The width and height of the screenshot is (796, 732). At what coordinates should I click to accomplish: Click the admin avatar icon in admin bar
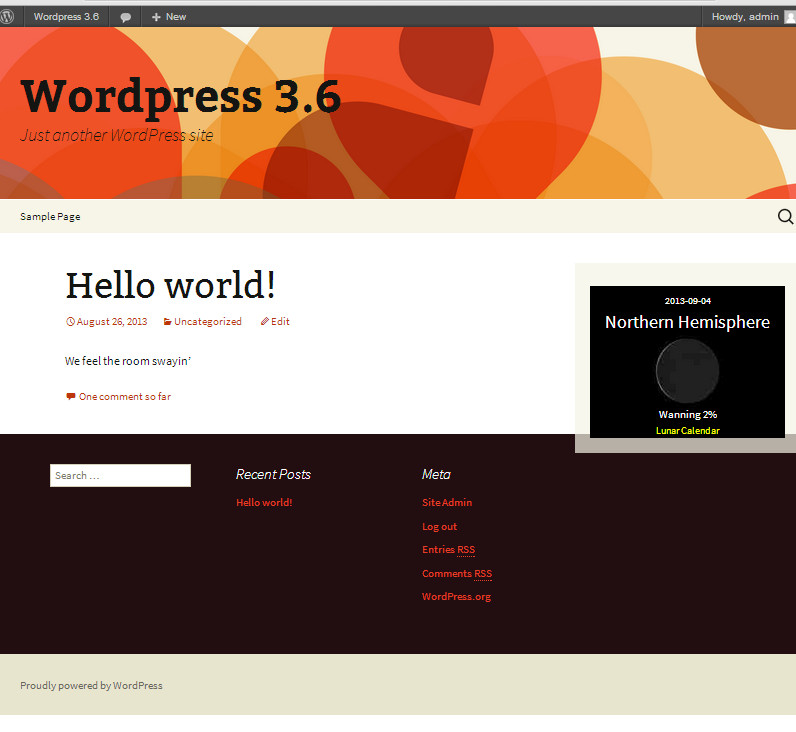tap(790, 17)
